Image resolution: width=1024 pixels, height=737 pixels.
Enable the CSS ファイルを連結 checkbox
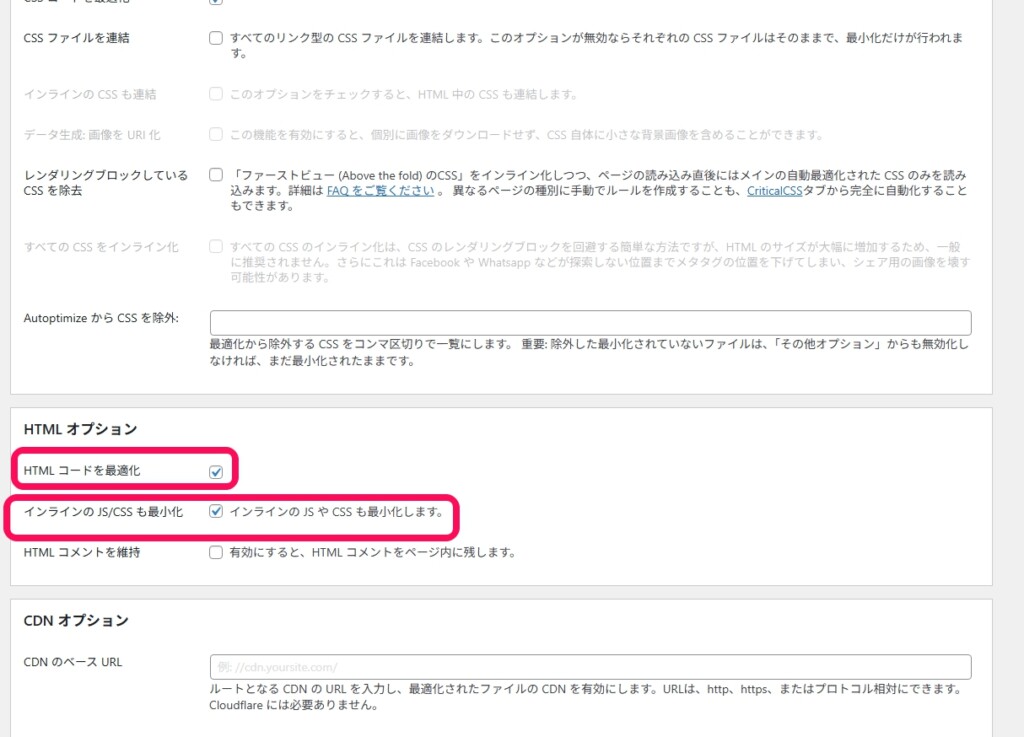[215, 37]
